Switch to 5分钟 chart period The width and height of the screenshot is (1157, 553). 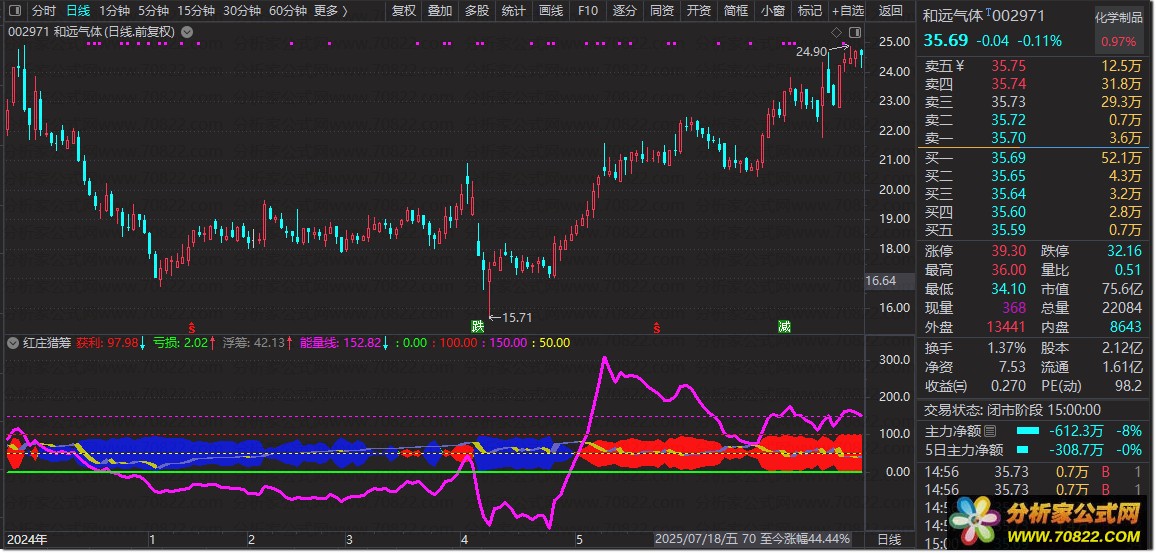tap(153, 11)
